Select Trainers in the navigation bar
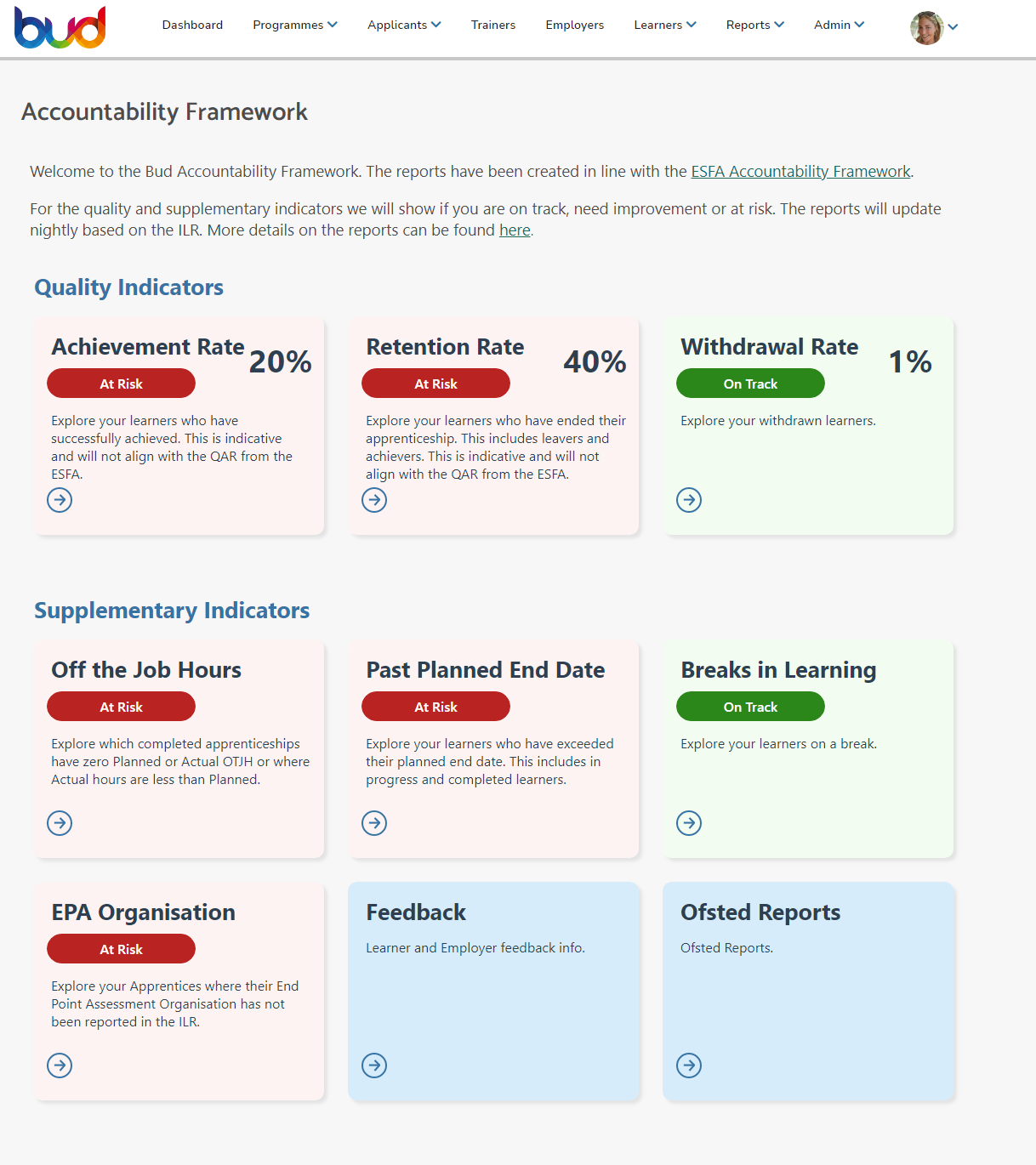1036x1165 pixels. tap(493, 25)
